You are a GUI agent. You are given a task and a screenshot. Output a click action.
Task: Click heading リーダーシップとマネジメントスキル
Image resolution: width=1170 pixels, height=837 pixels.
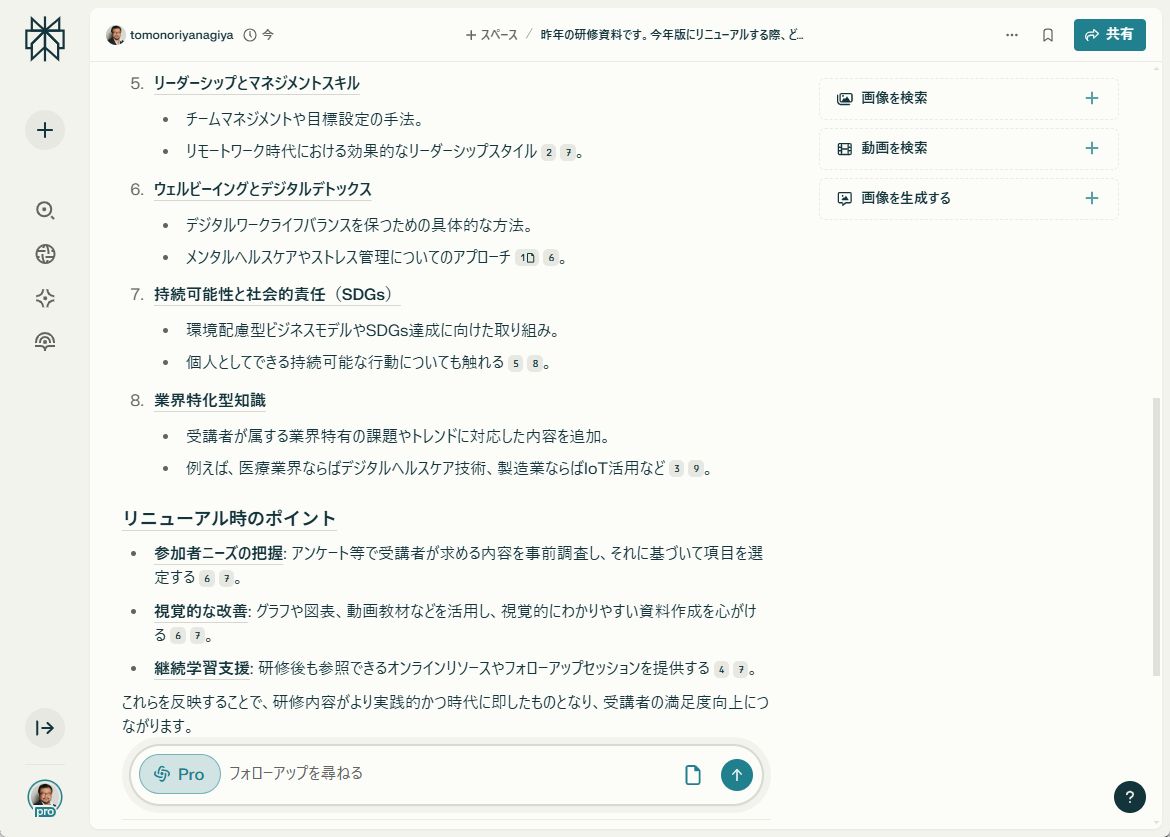[257, 84]
